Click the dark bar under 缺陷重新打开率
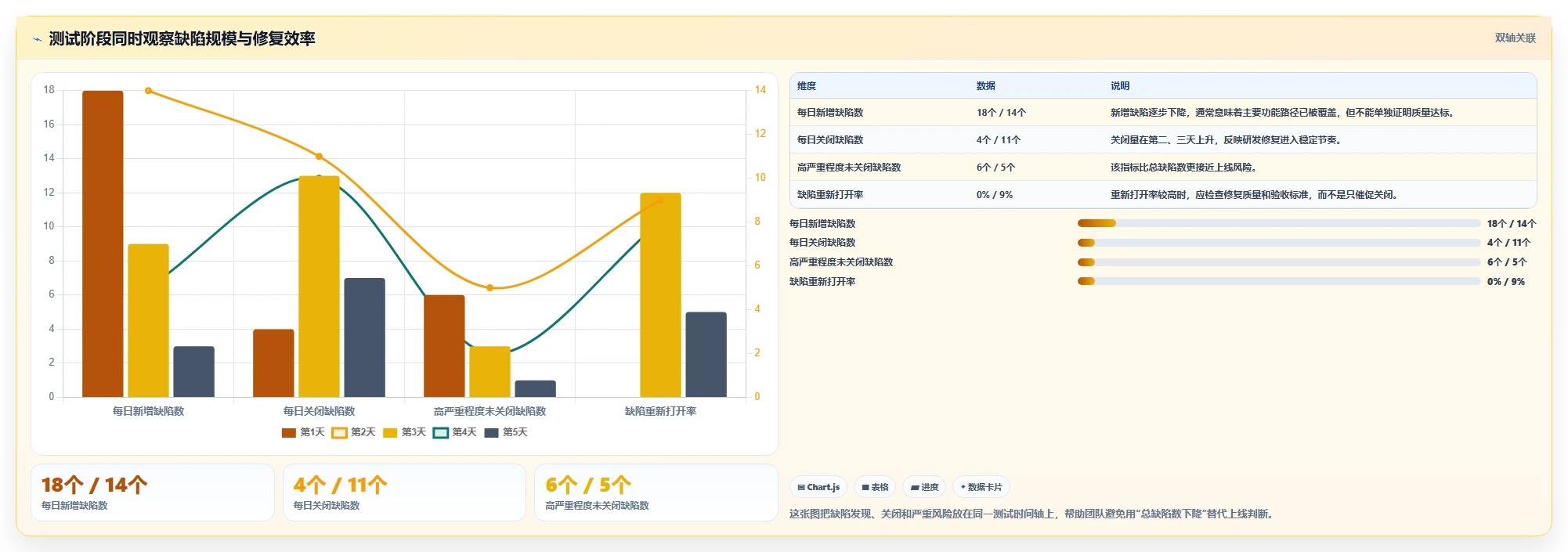This screenshot has width=1568, height=552. [x=706, y=355]
